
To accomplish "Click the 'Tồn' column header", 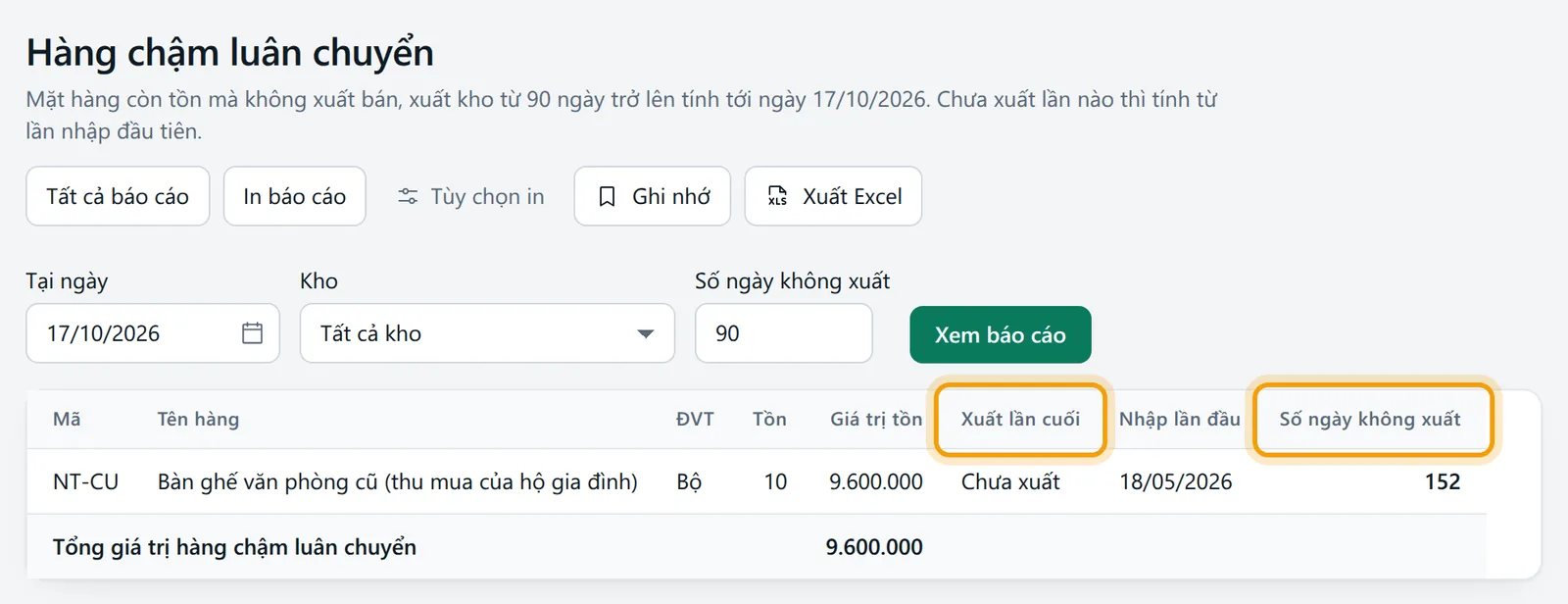I will pos(769,419).
